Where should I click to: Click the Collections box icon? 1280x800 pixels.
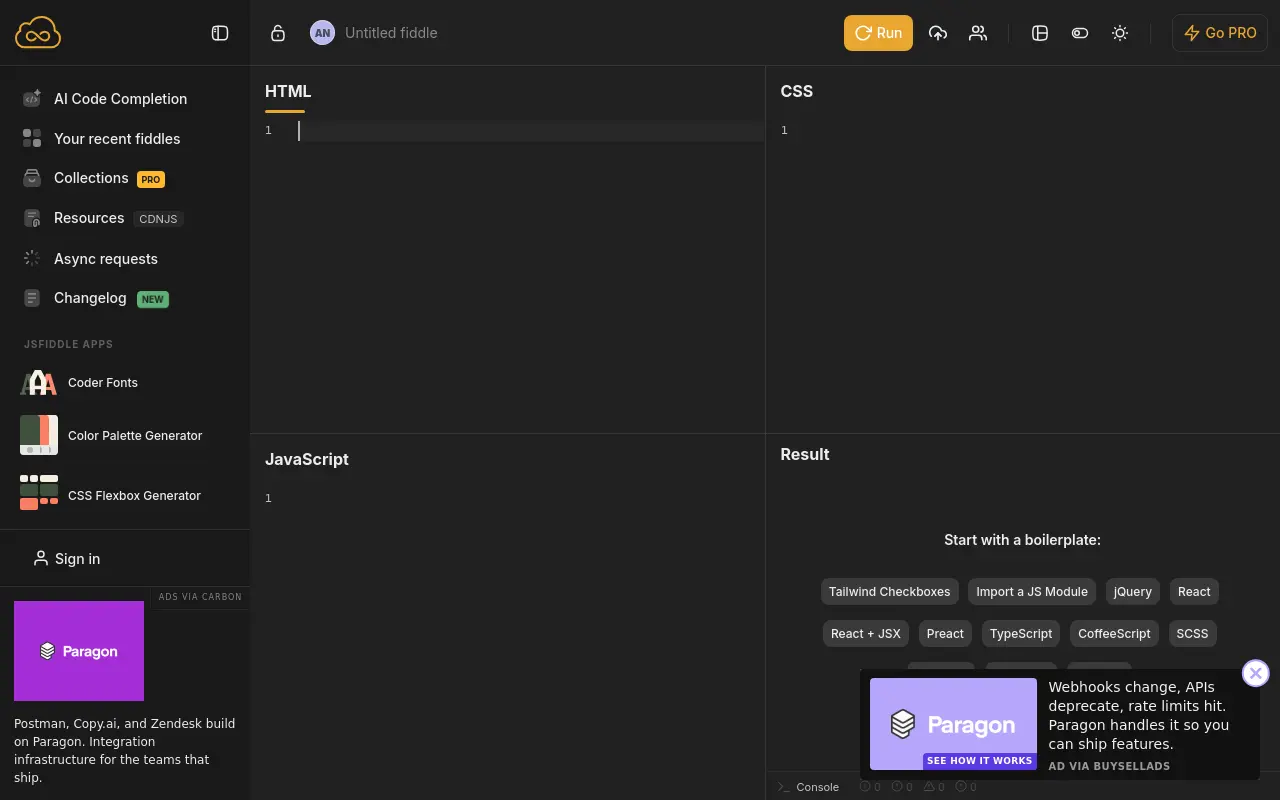[32, 178]
